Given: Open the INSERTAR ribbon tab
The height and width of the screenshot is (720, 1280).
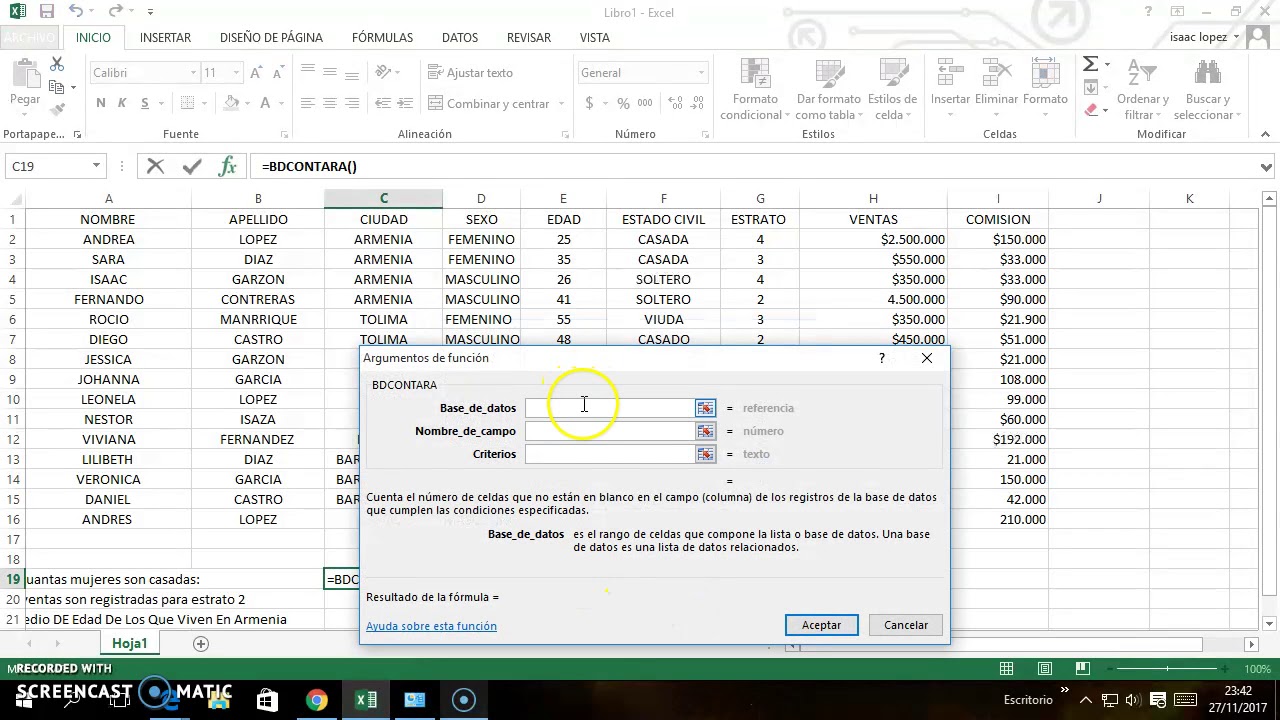Looking at the screenshot, I should pyautogui.click(x=165, y=37).
